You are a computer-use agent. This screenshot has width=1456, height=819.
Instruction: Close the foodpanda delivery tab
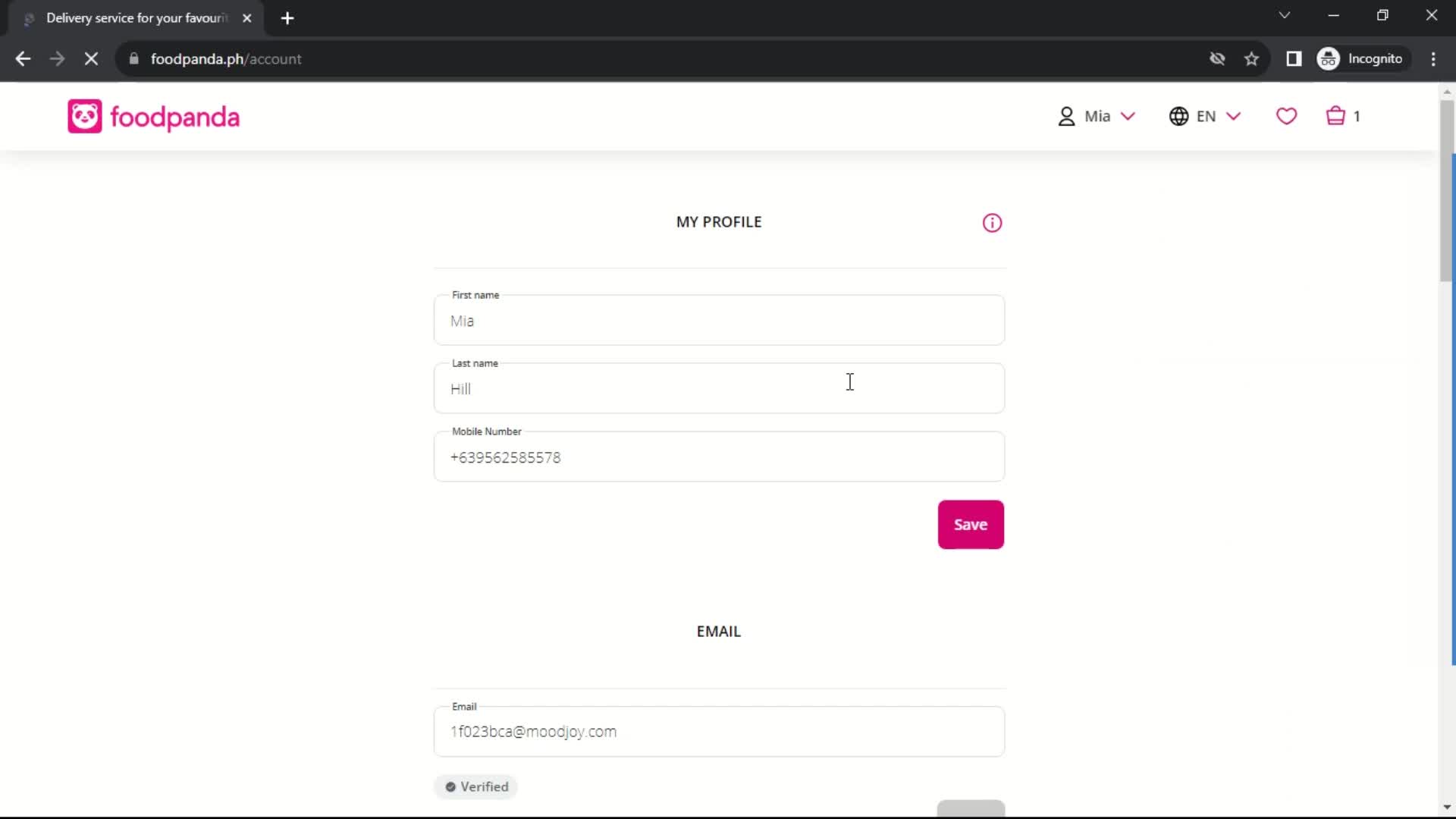pyautogui.click(x=246, y=18)
